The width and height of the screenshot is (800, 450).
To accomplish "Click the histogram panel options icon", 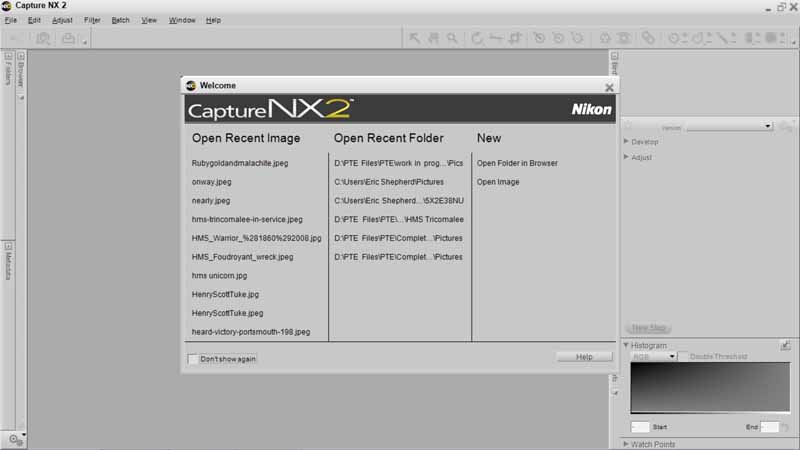I will click(785, 346).
